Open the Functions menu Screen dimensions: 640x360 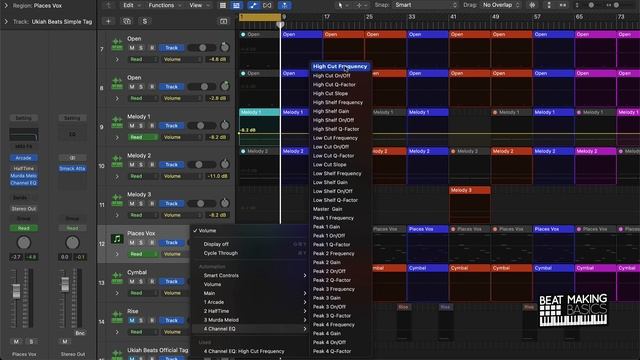click(164, 5)
